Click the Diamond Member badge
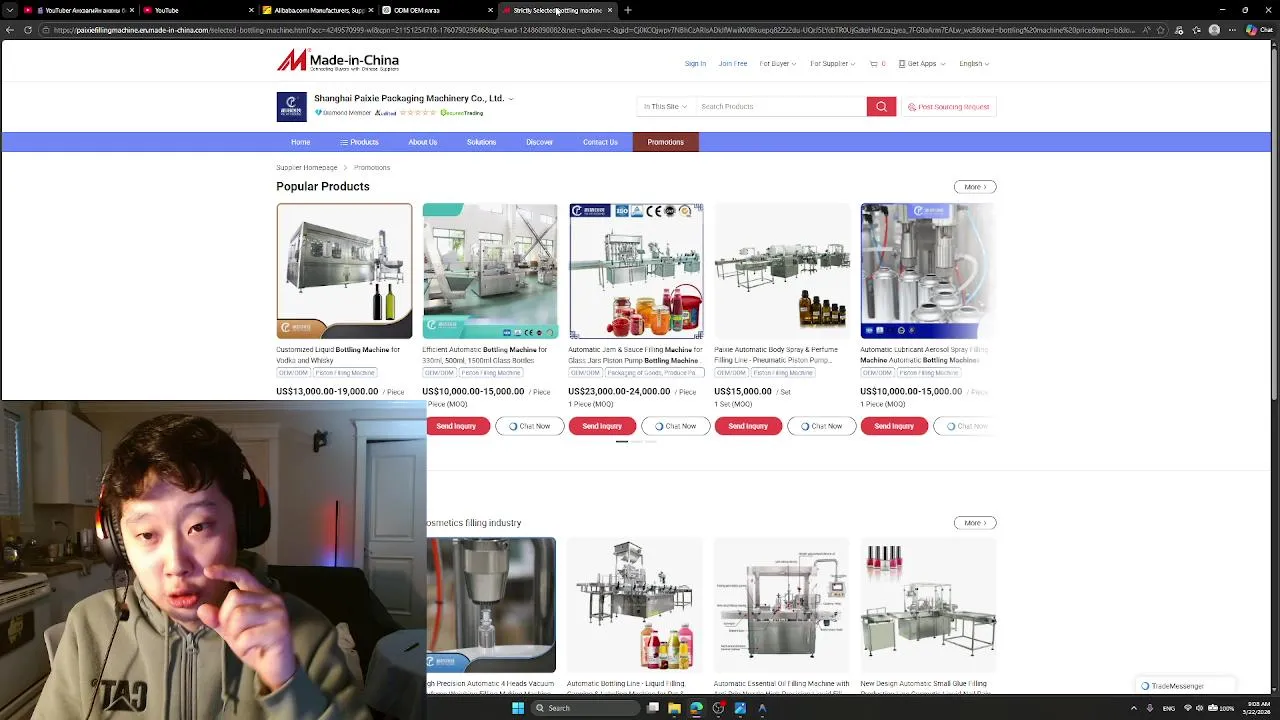1280x720 pixels. click(343, 113)
